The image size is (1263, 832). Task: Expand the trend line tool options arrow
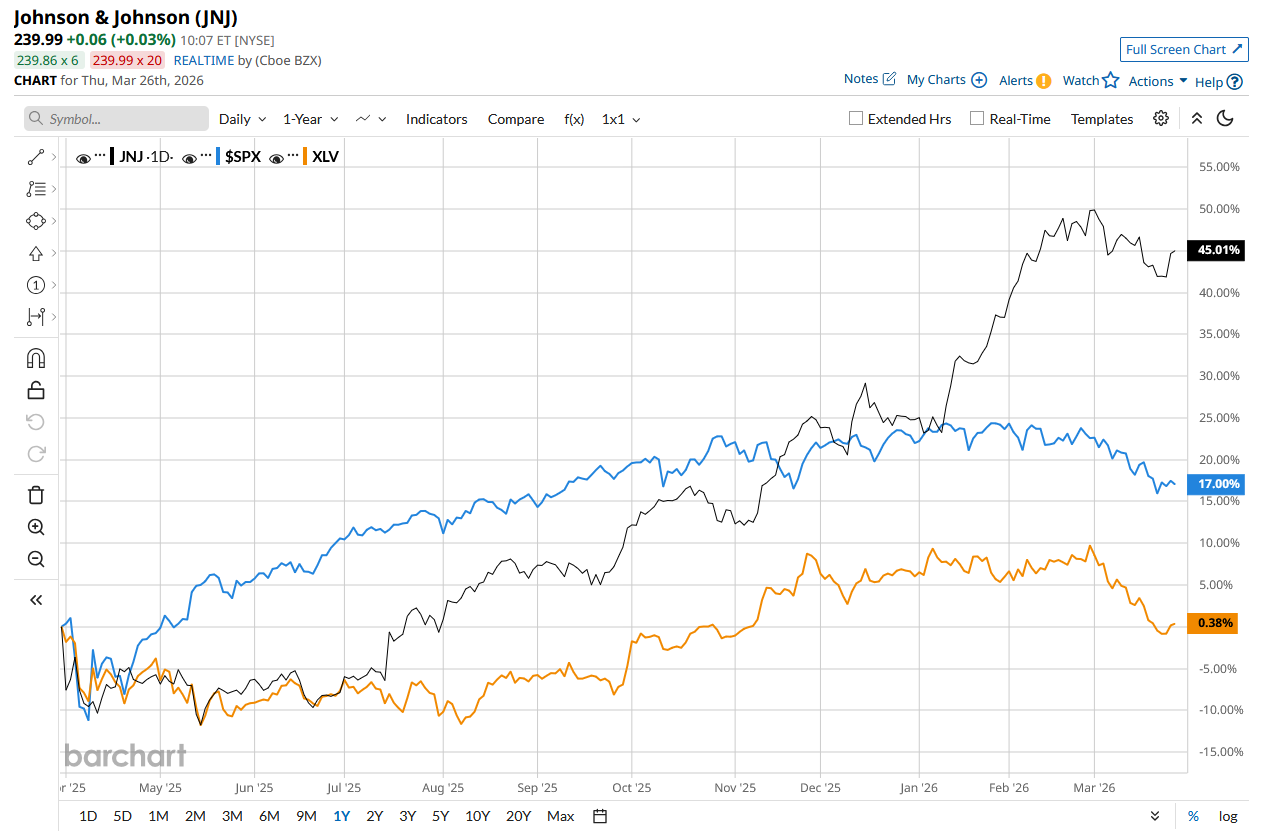tap(53, 157)
